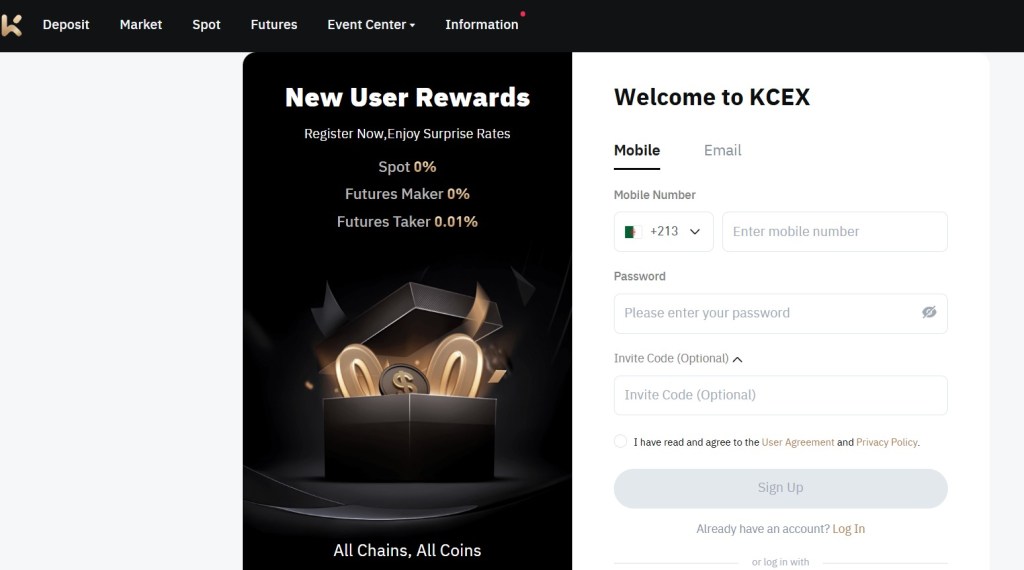
Task: Toggle password visibility eye icon
Action: (x=929, y=313)
